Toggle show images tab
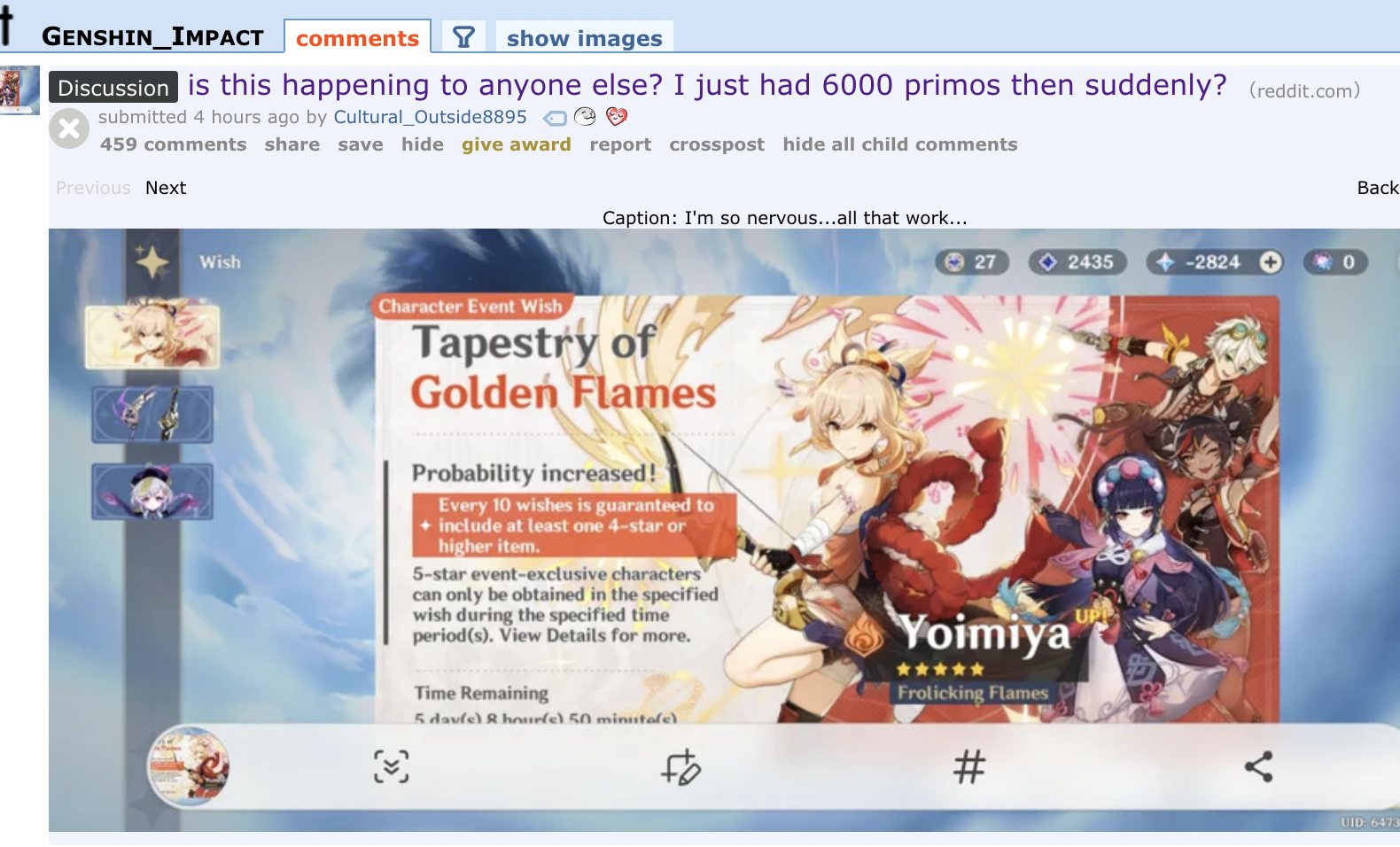This screenshot has height=847, width=1400. tap(584, 38)
